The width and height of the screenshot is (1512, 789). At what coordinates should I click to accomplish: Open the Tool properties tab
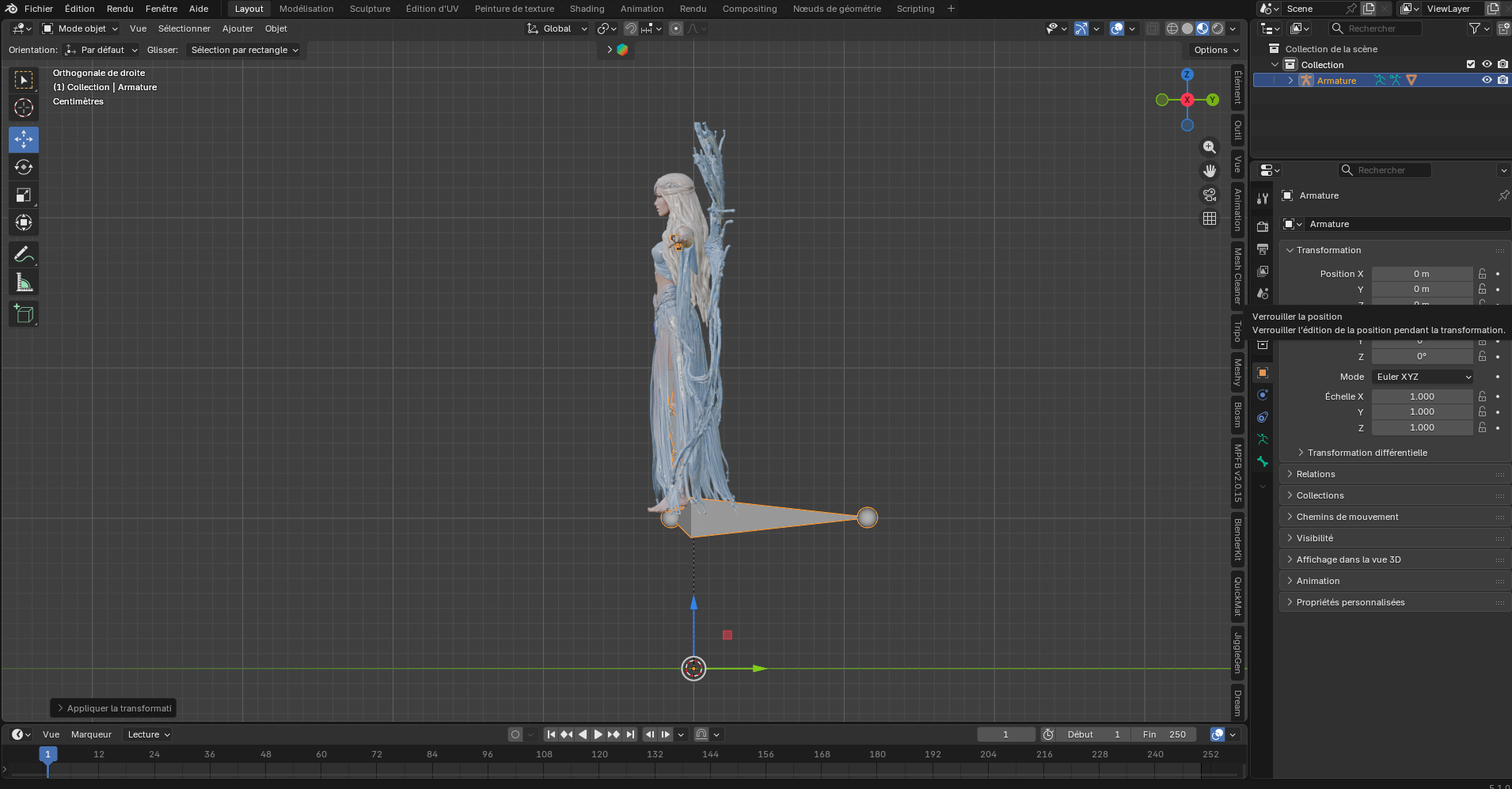click(1263, 199)
